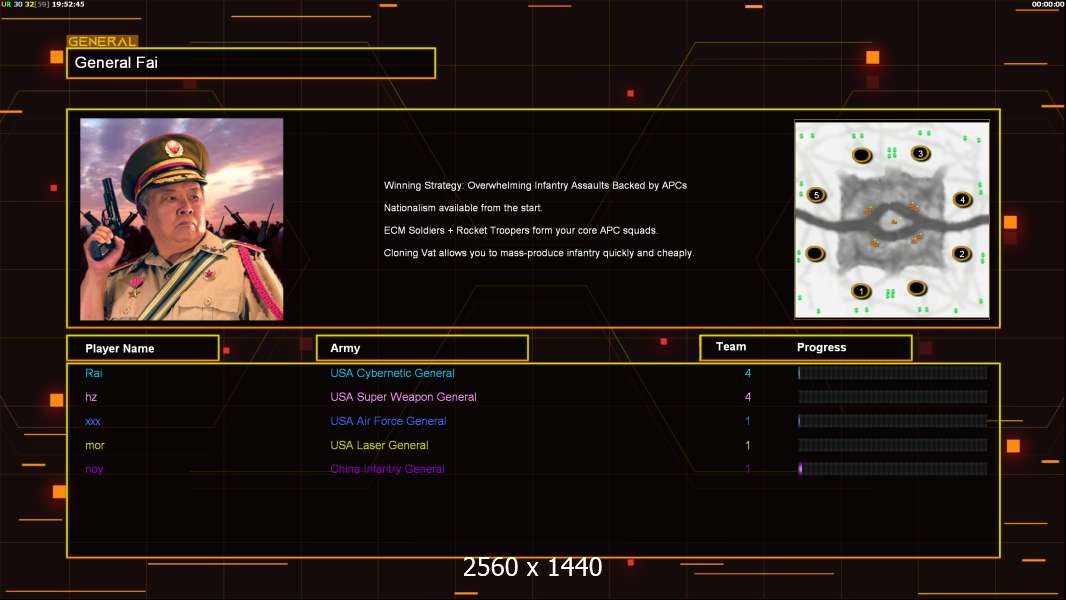The width and height of the screenshot is (1066, 600).
Task: Click USA Laser General army entry
Action: click(379, 445)
